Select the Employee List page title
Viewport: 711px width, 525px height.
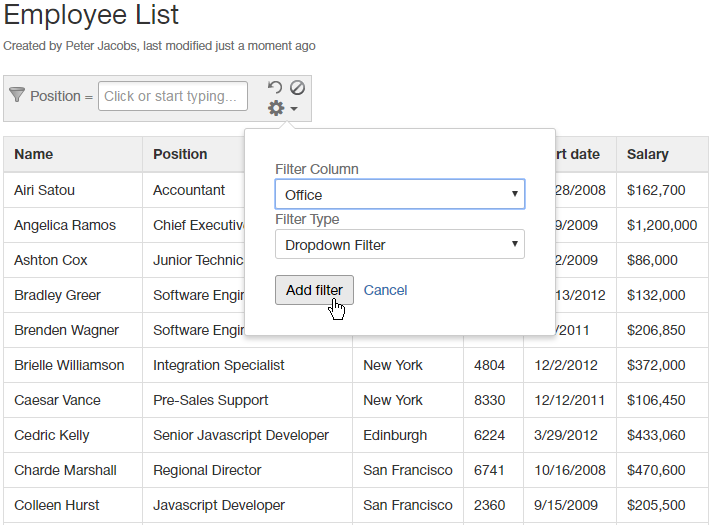[92, 15]
